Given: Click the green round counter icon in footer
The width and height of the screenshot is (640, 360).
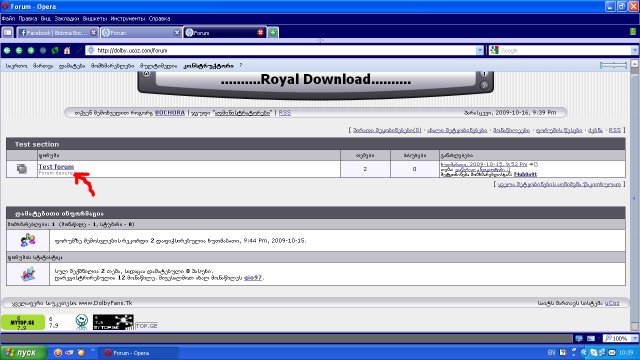Looking at the screenshot, I should [82, 322].
